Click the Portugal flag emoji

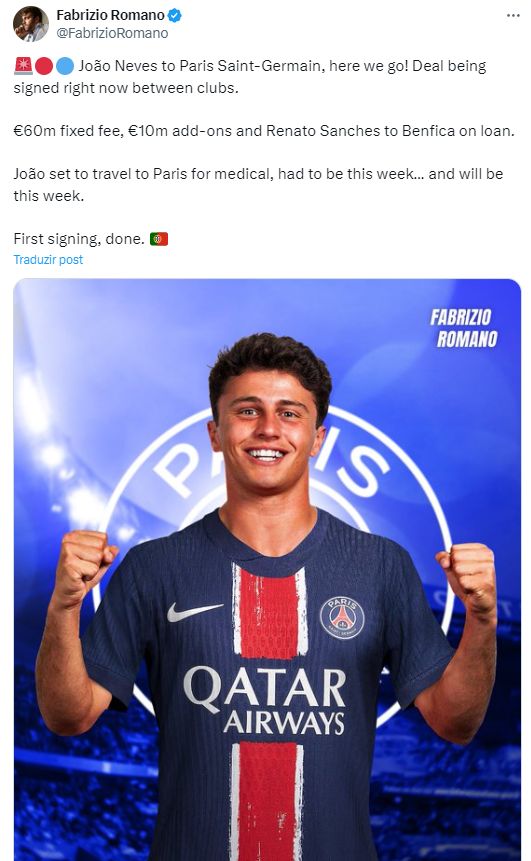[159, 239]
